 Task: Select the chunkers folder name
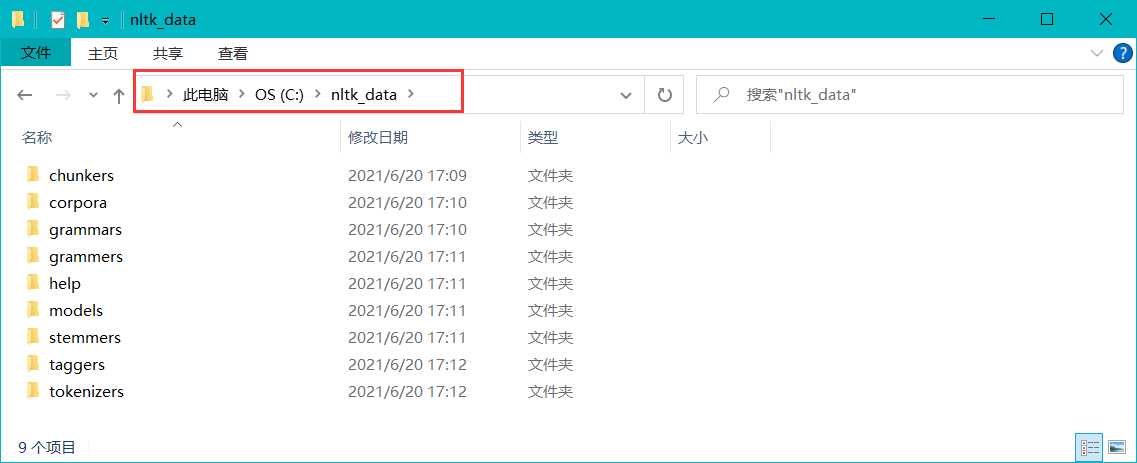click(81, 175)
